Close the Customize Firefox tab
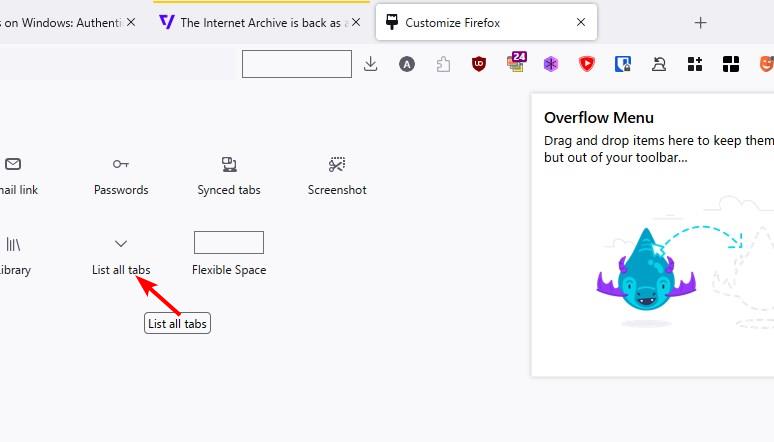Viewport: 774px width, 442px height. (581, 22)
